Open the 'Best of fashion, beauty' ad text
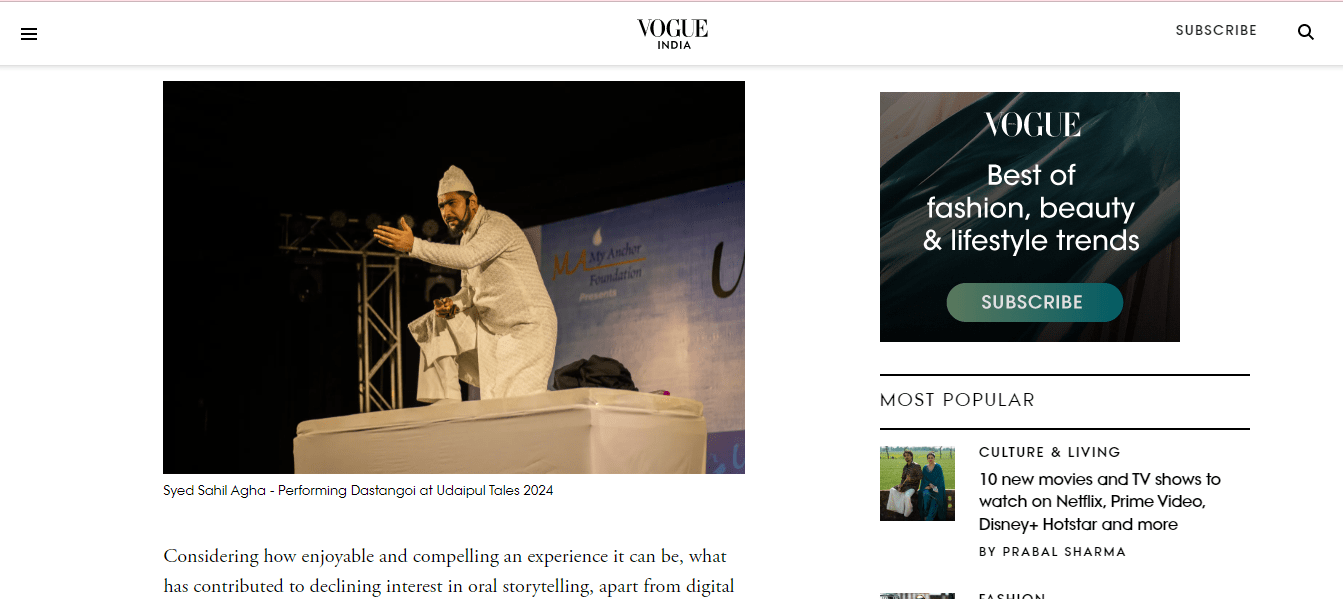This screenshot has height=599, width=1343. click(x=1031, y=208)
